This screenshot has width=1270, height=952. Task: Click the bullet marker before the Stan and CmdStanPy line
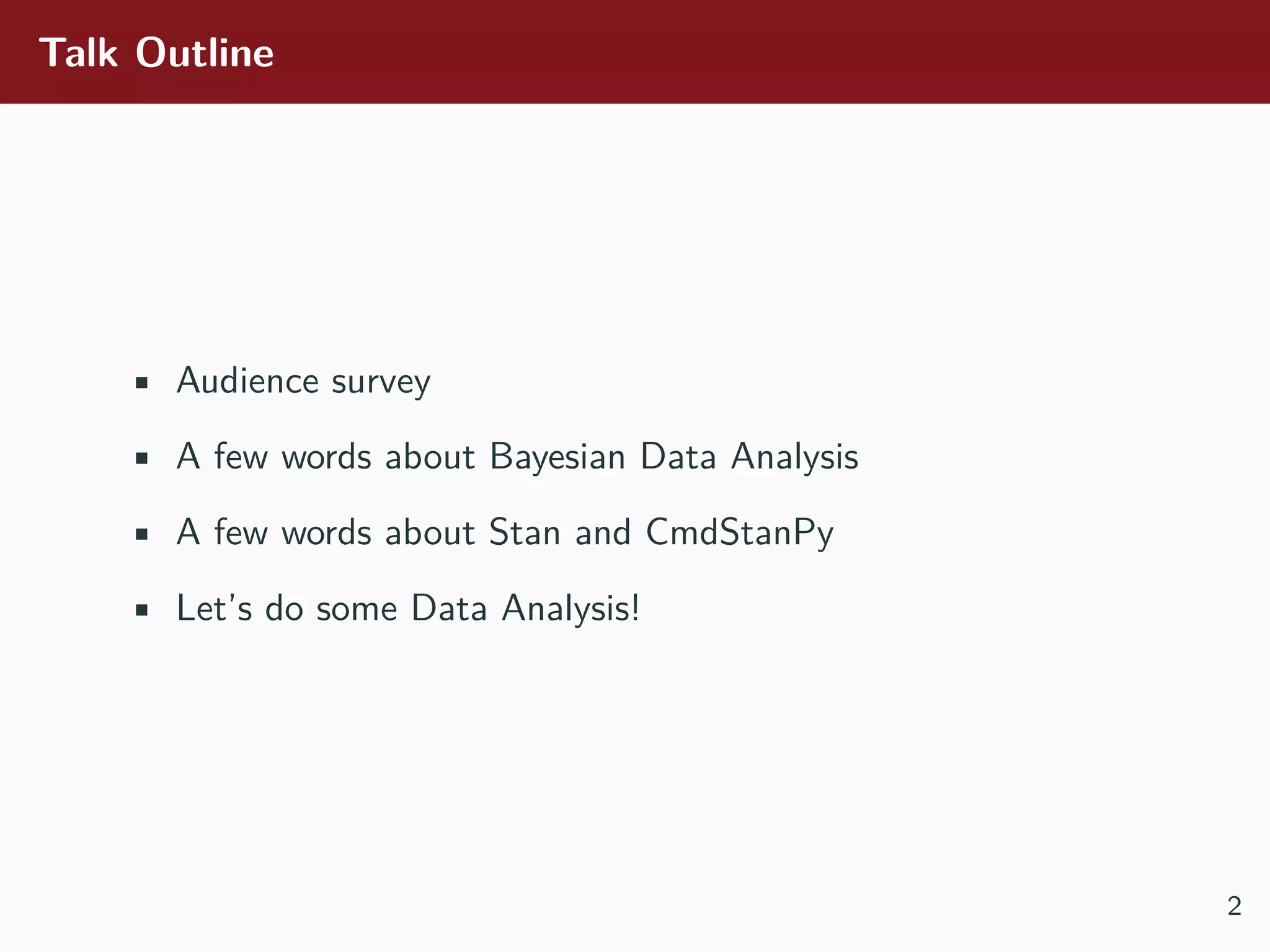point(142,534)
